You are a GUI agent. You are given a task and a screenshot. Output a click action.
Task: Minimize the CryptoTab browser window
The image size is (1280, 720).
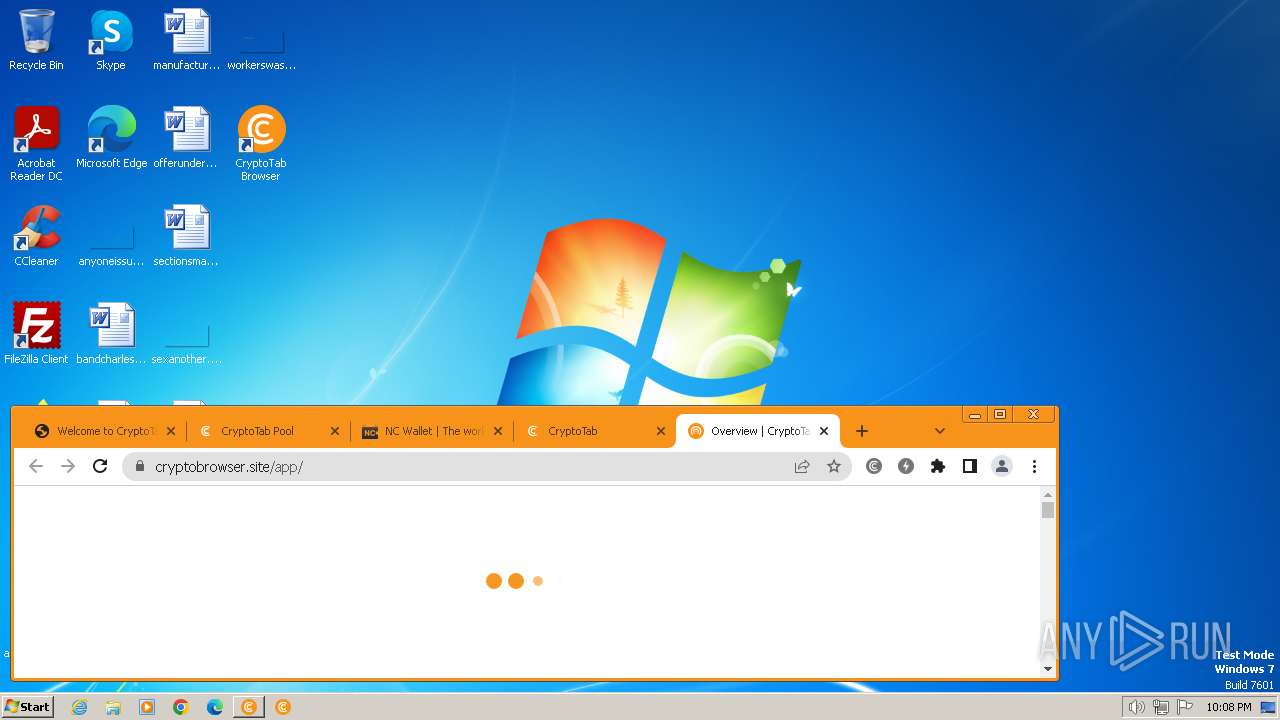point(975,414)
